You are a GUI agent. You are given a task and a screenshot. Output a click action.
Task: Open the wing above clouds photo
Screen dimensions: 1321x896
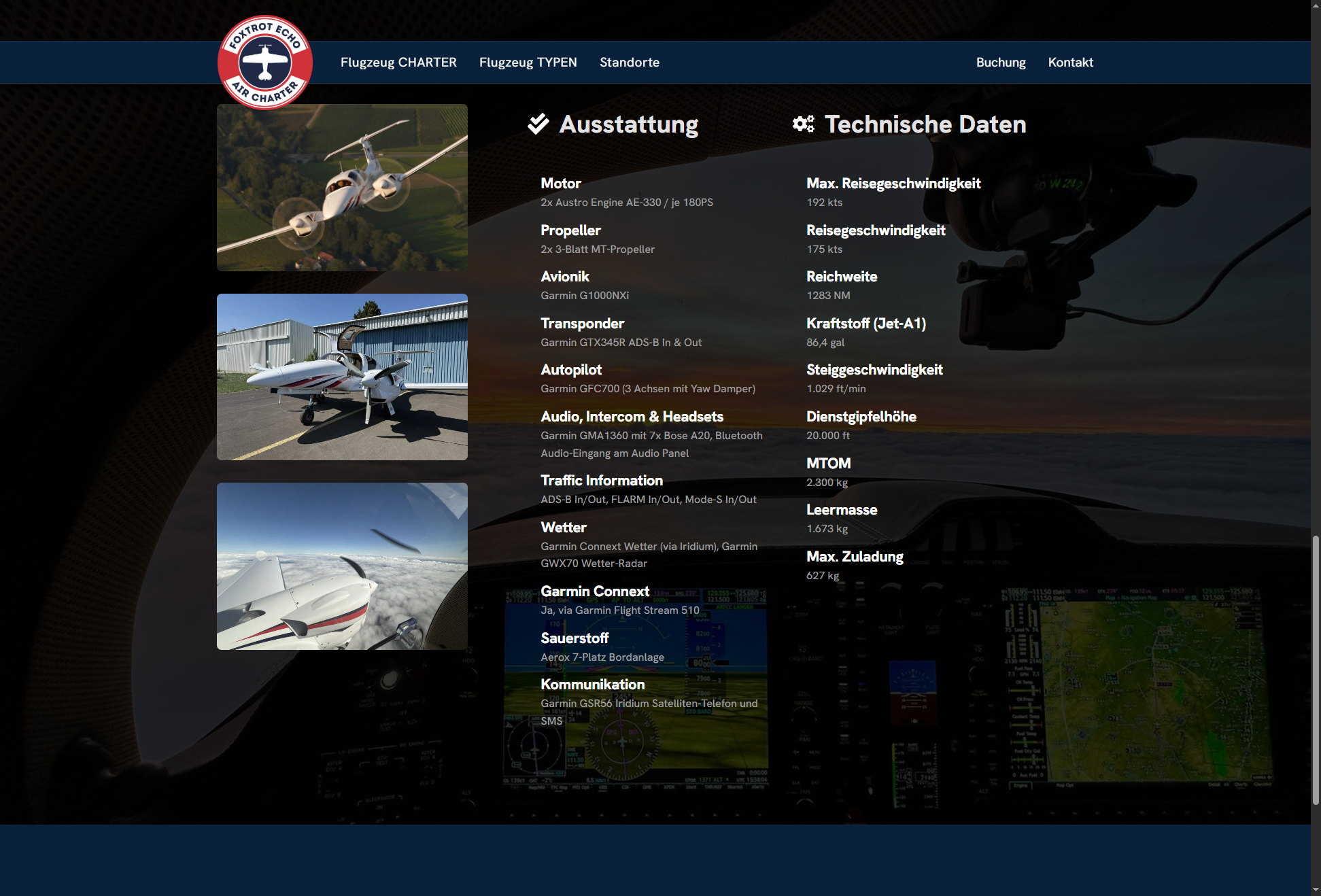pos(342,566)
